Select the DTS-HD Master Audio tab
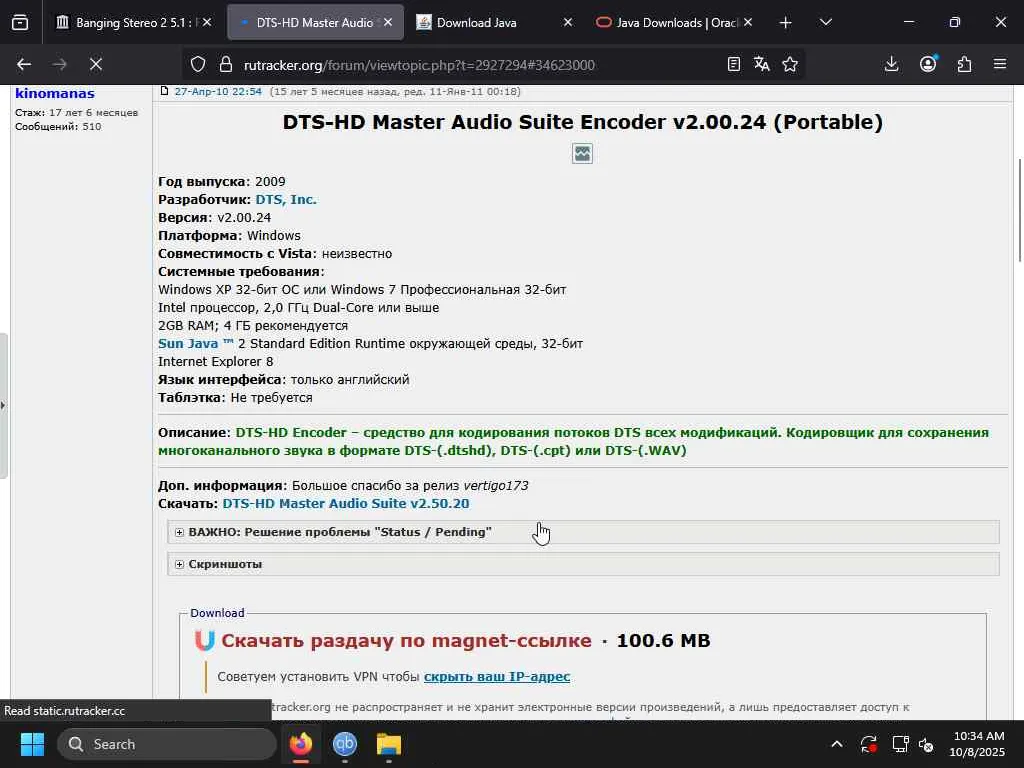Image resolution: width=1024 pixels, height=768 pixels. (x=315, y=23)
